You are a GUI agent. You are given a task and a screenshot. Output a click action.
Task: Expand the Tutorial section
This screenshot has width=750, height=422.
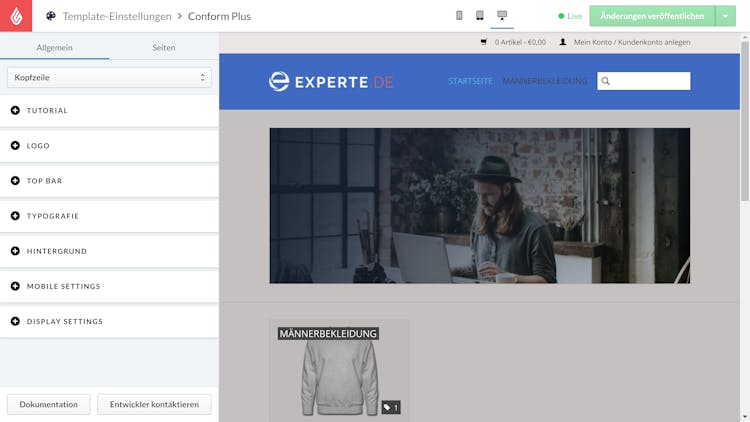(109, 111)
